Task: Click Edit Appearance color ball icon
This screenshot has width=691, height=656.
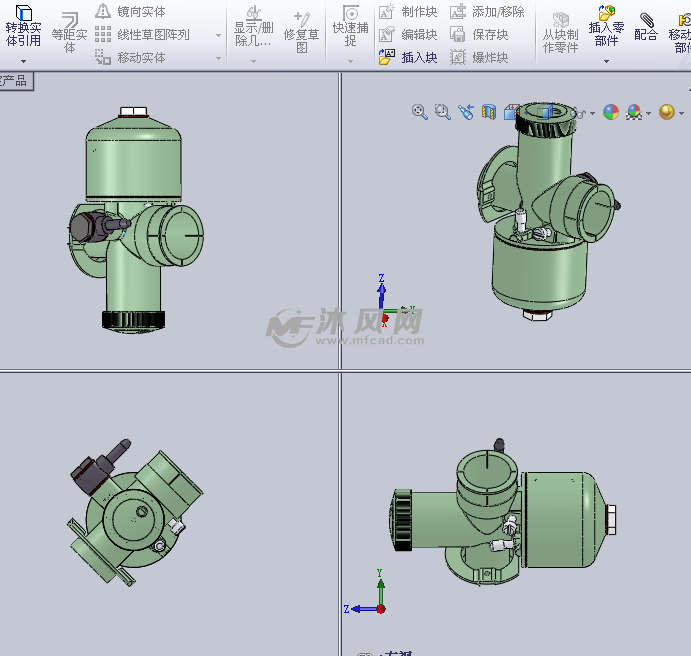Action: 610,112
